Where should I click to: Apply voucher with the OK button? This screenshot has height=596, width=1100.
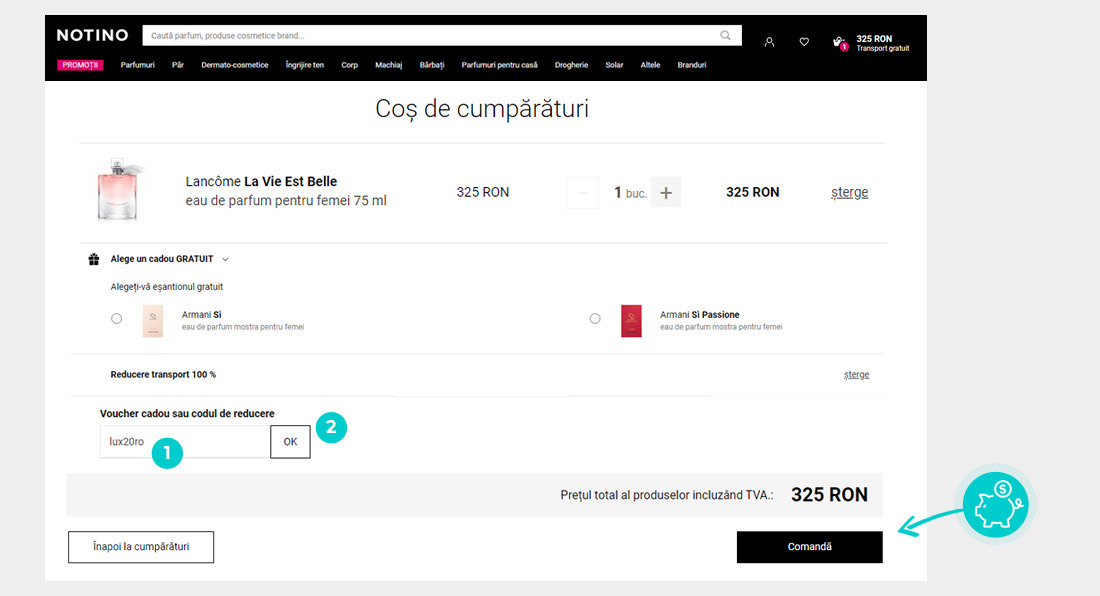pos(290,442)
